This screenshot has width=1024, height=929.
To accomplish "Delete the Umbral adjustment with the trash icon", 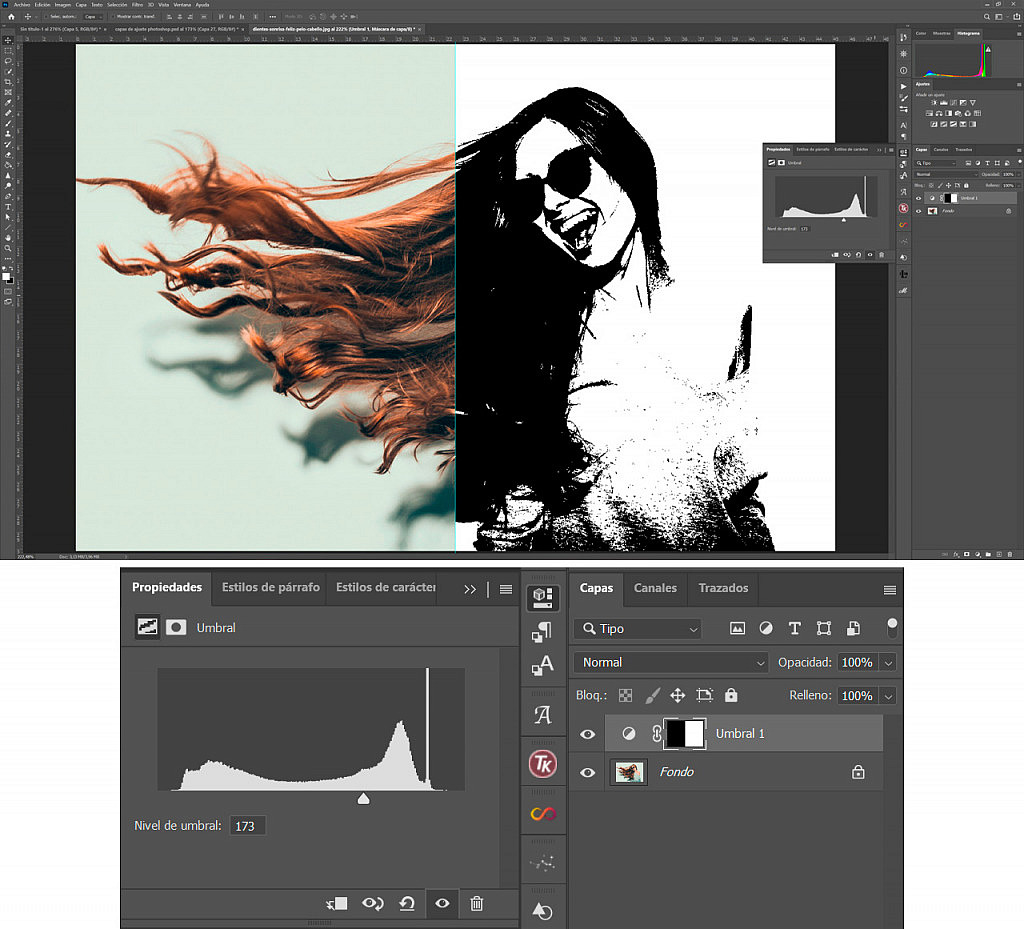I will [477, 903].
